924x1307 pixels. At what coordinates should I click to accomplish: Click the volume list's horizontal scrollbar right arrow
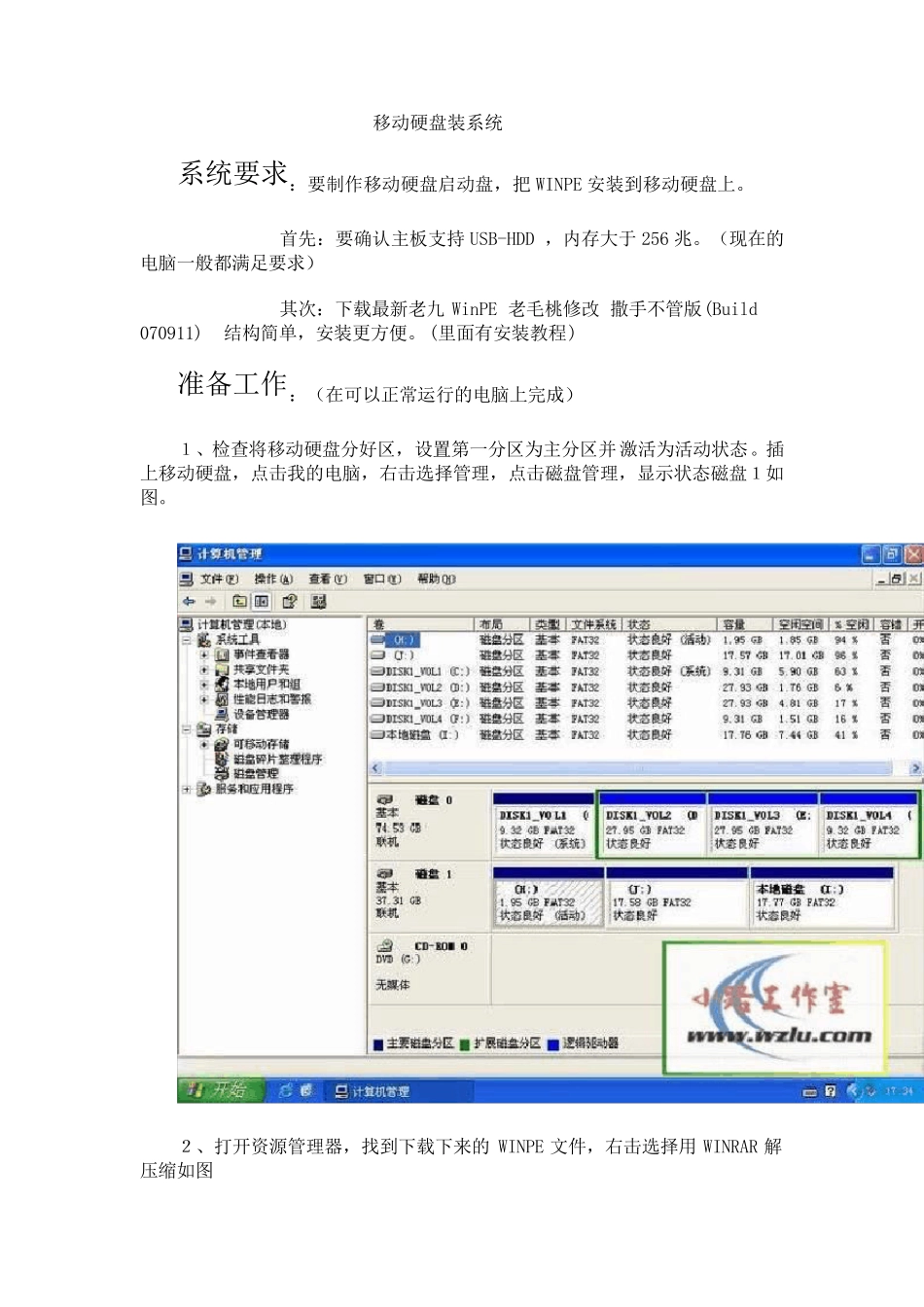(x=915, y=768)
